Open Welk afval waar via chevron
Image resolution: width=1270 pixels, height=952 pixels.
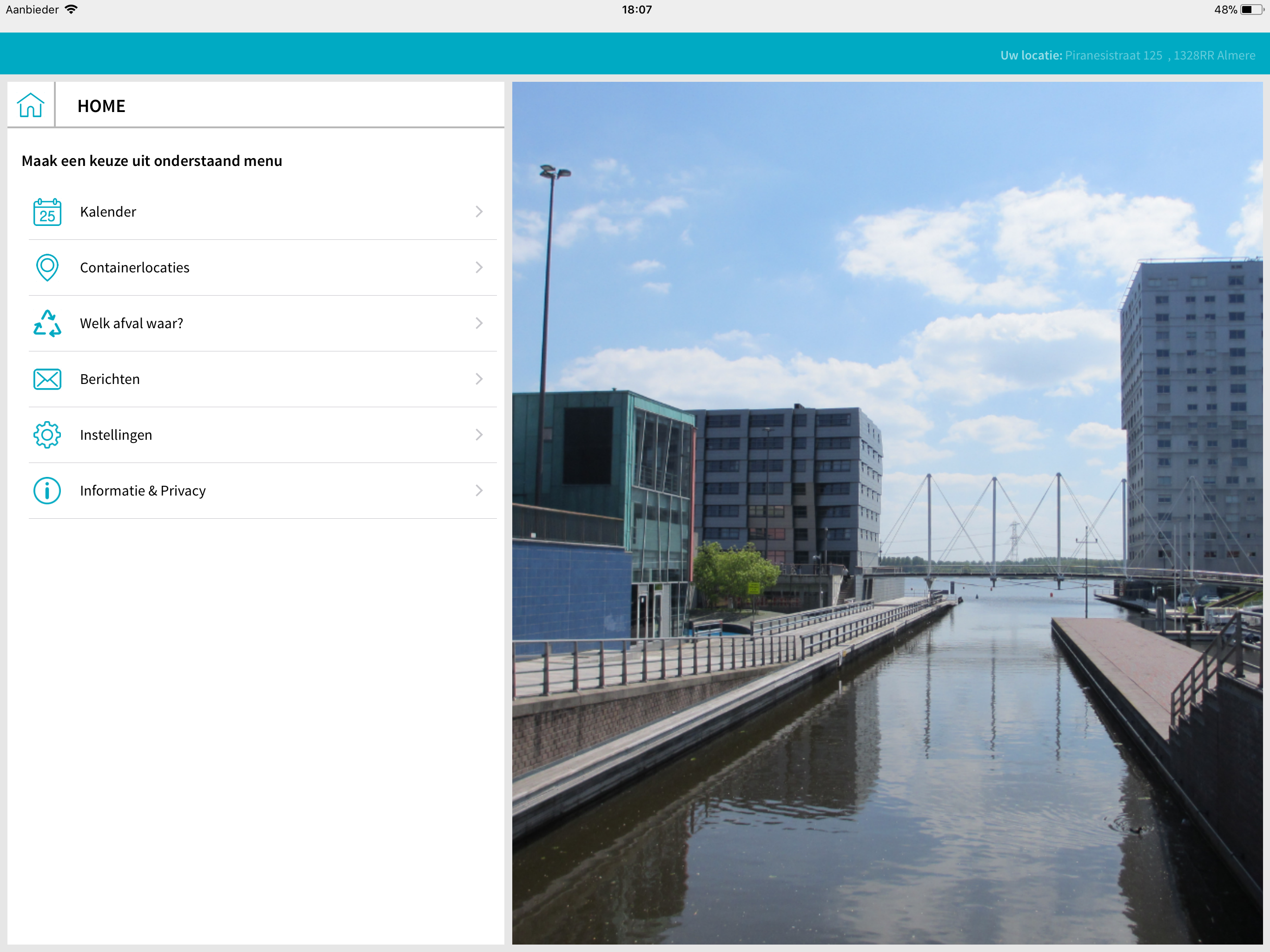click(479, 323)
